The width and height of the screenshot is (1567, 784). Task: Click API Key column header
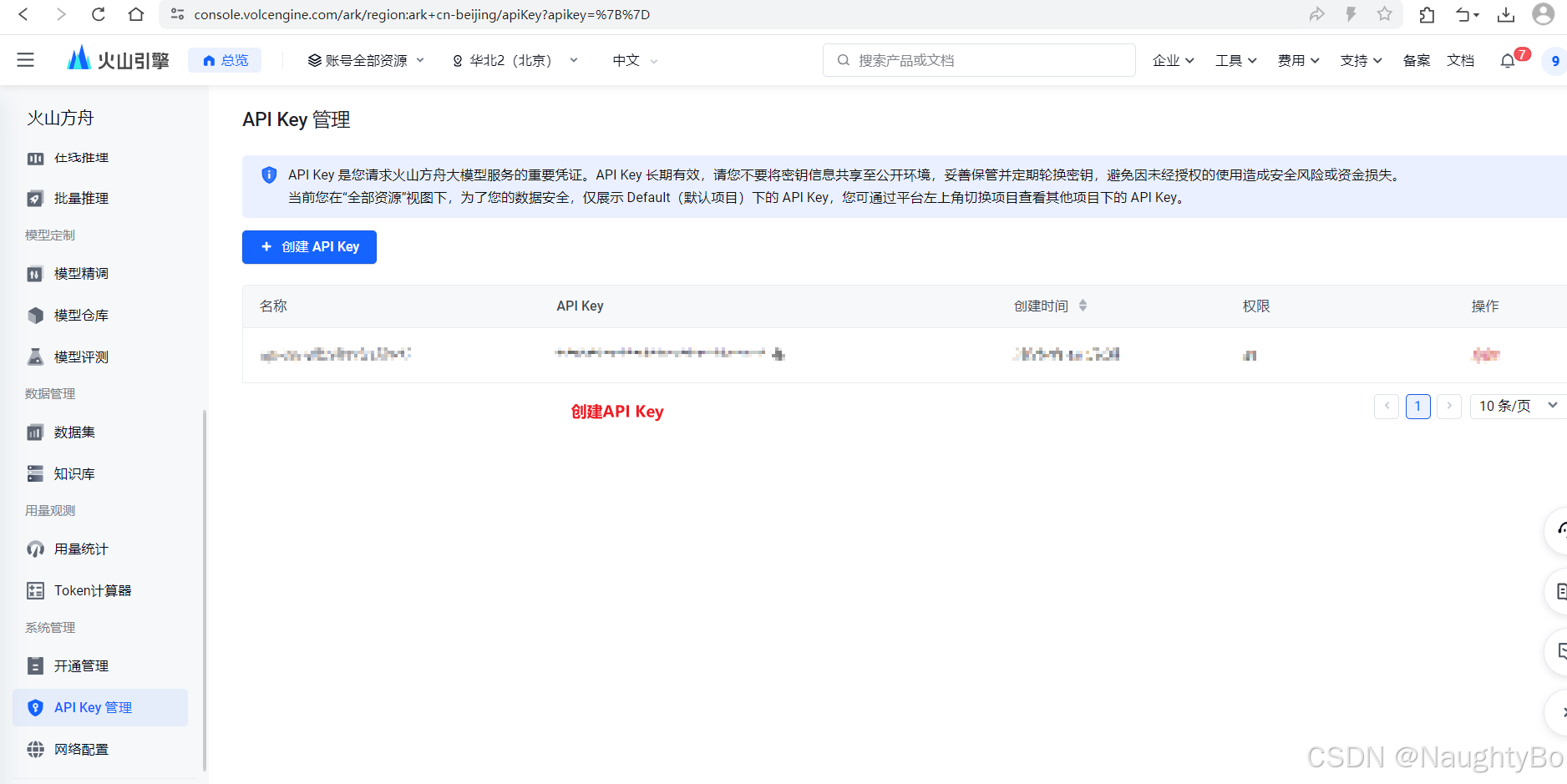click(x=580, y=306)
